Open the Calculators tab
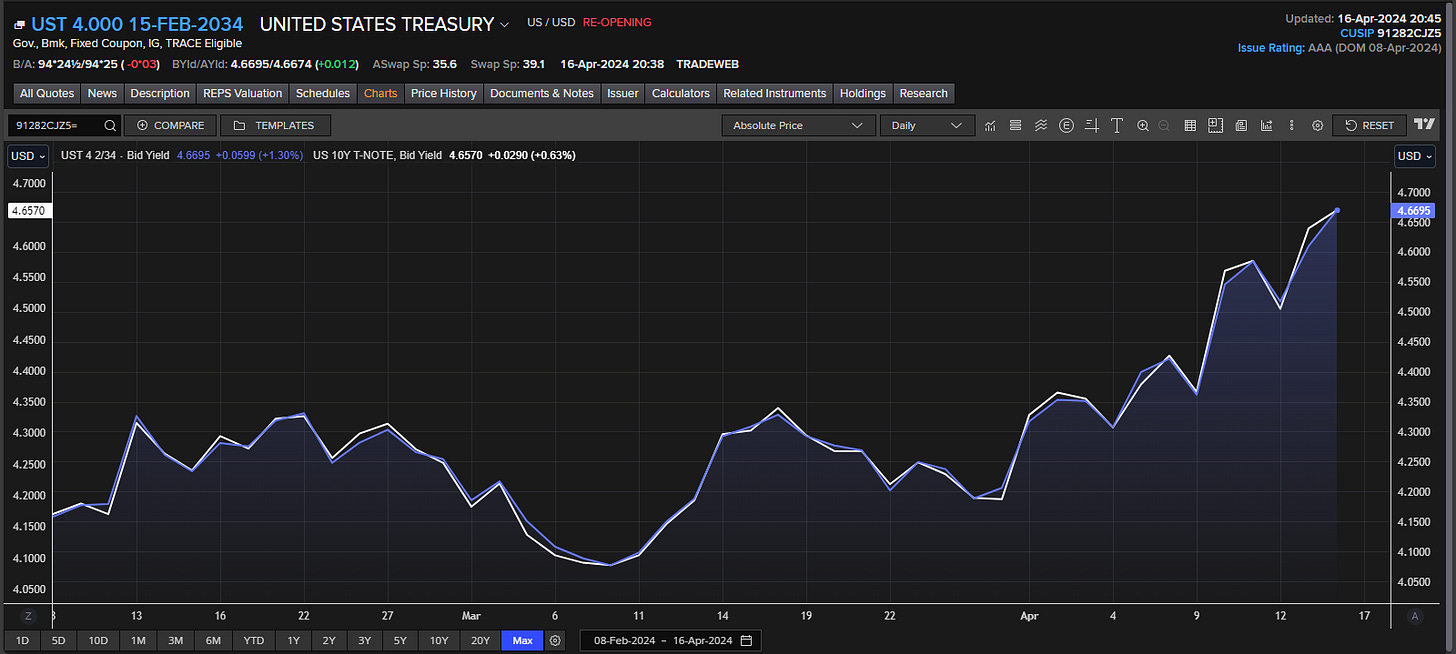The width and height of the screenshot is (1456, 654). click(681, 93)
